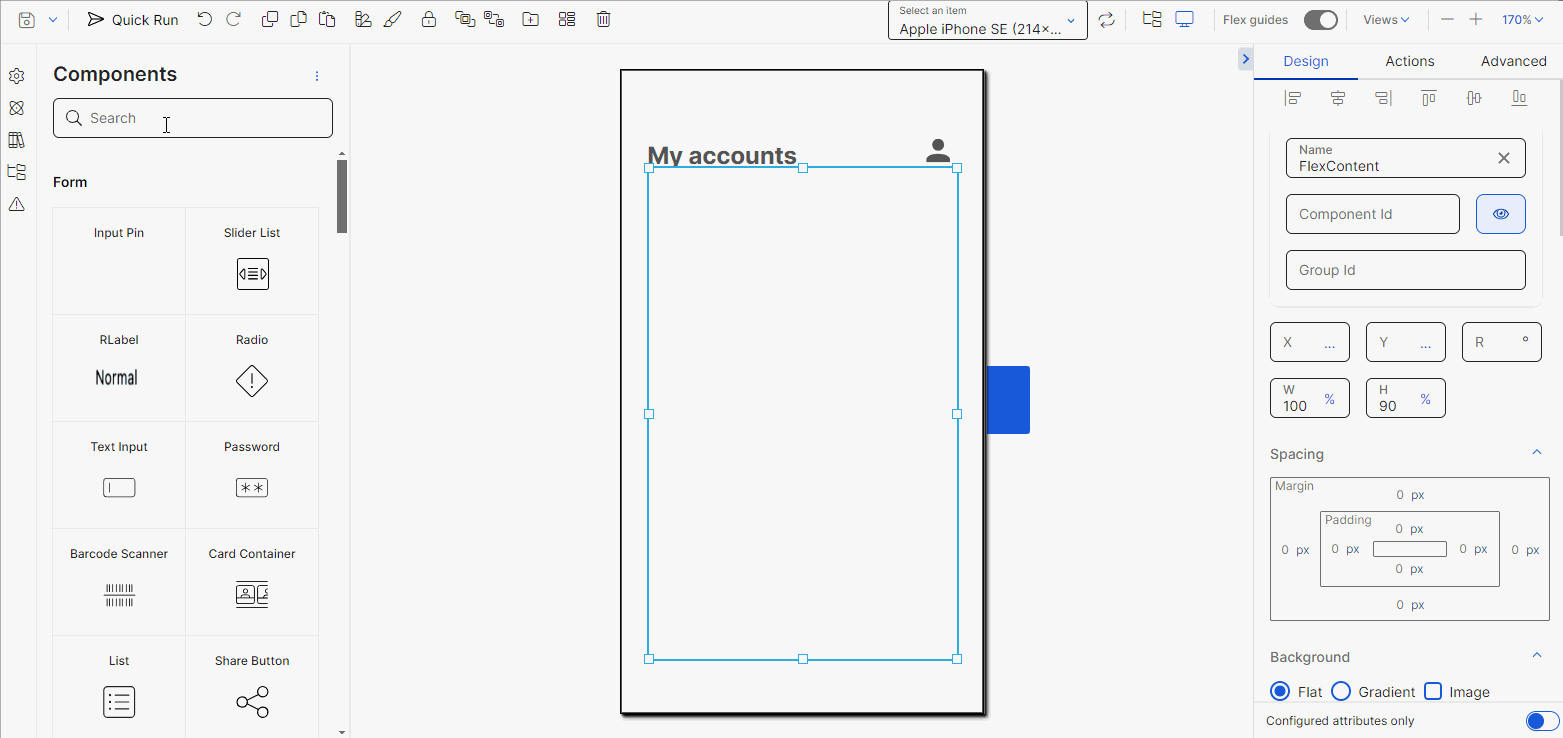Screen dimensions: 1563x738
Task: Enable the Image background checkbox
Action: pos(1432,691)
